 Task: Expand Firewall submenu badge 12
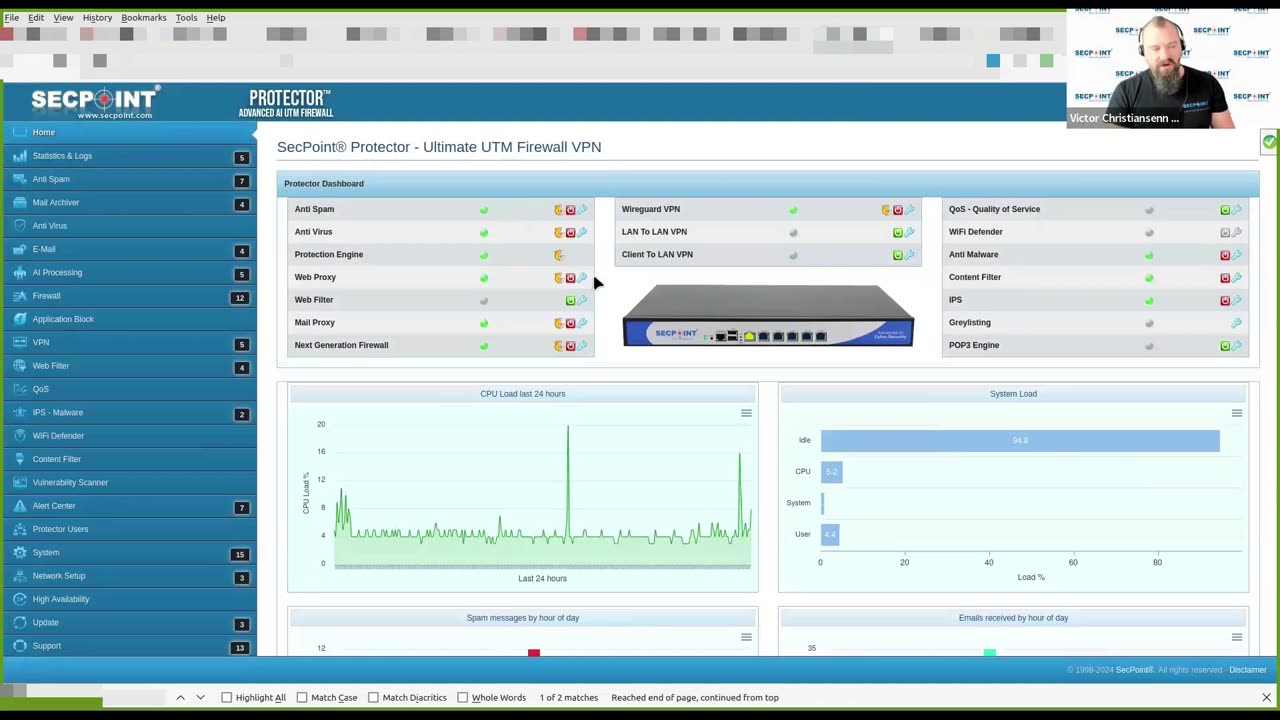(x=239, y=298)
